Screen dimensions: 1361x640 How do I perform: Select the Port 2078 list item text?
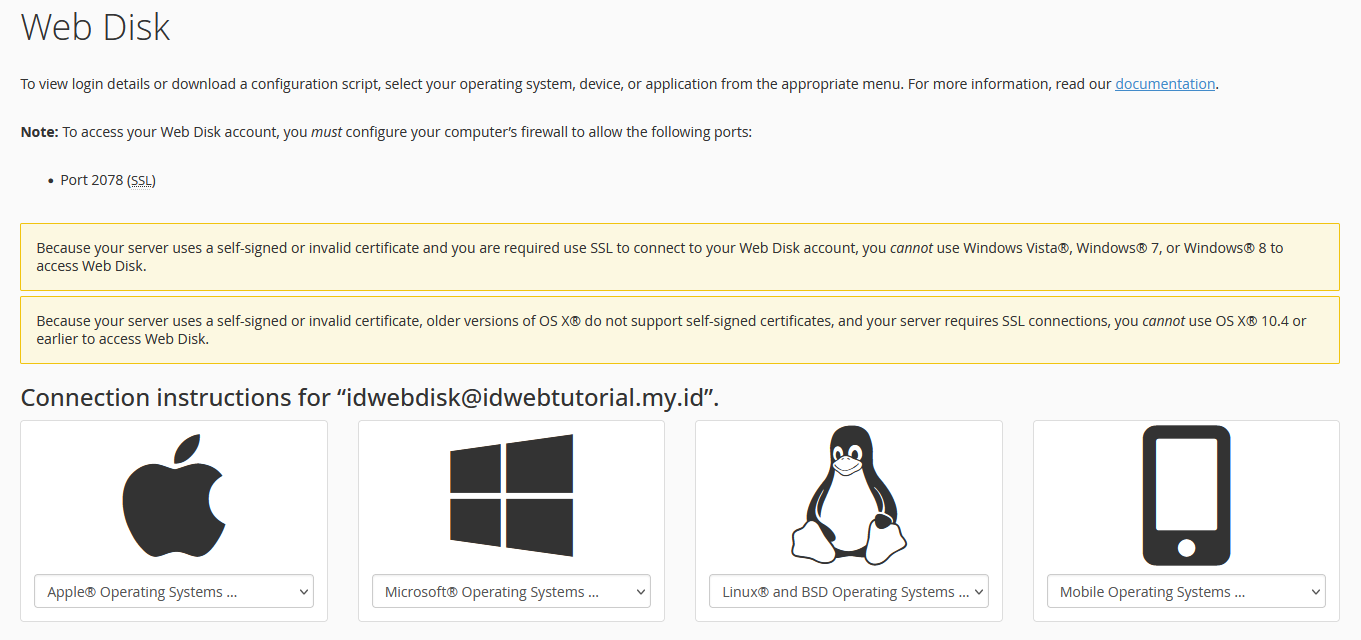click(x=108, y=180)
